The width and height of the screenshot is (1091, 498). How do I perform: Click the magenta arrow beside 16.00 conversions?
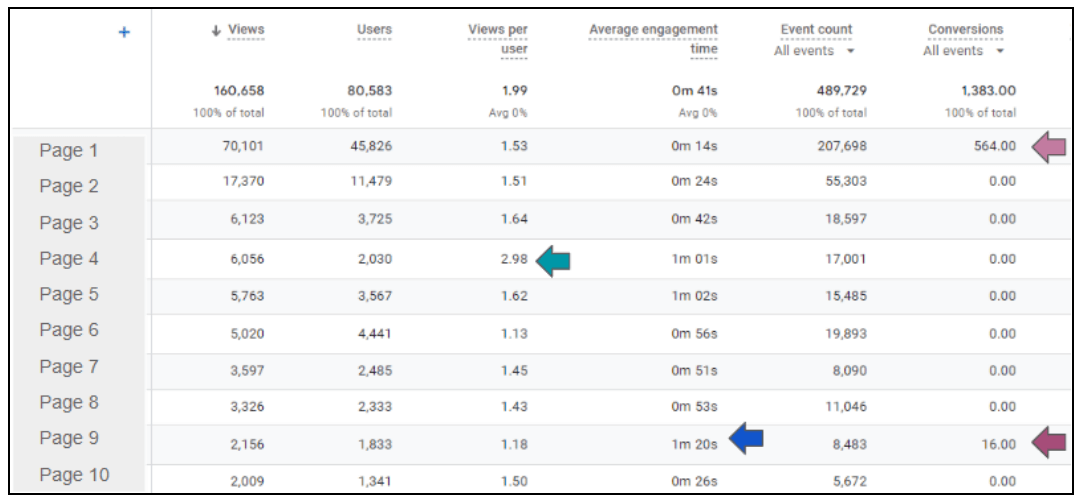pos(1049,441)
